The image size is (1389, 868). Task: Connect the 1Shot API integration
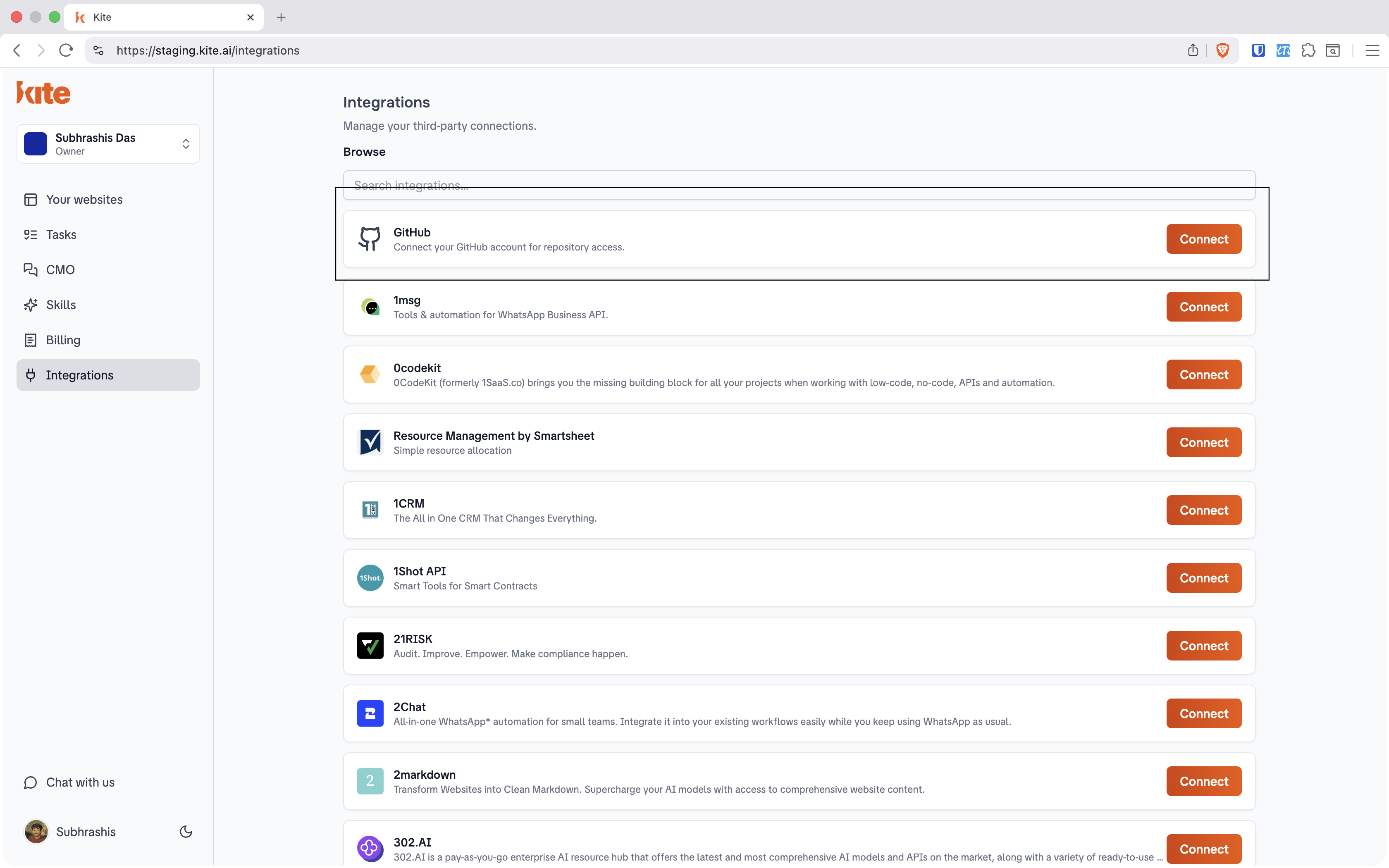pos(1204,577)
